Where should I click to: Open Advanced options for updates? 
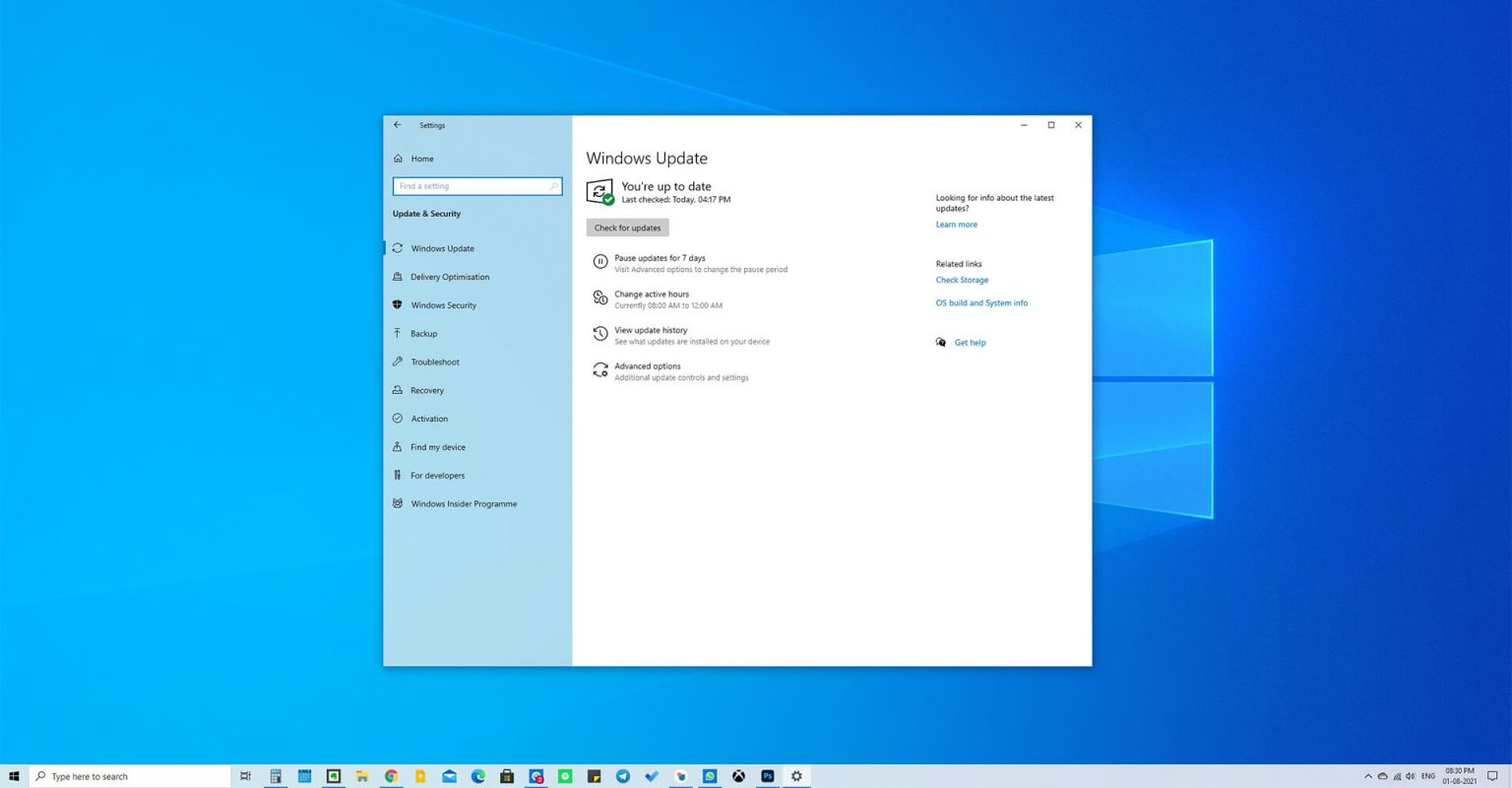click(x=647, y=366)
